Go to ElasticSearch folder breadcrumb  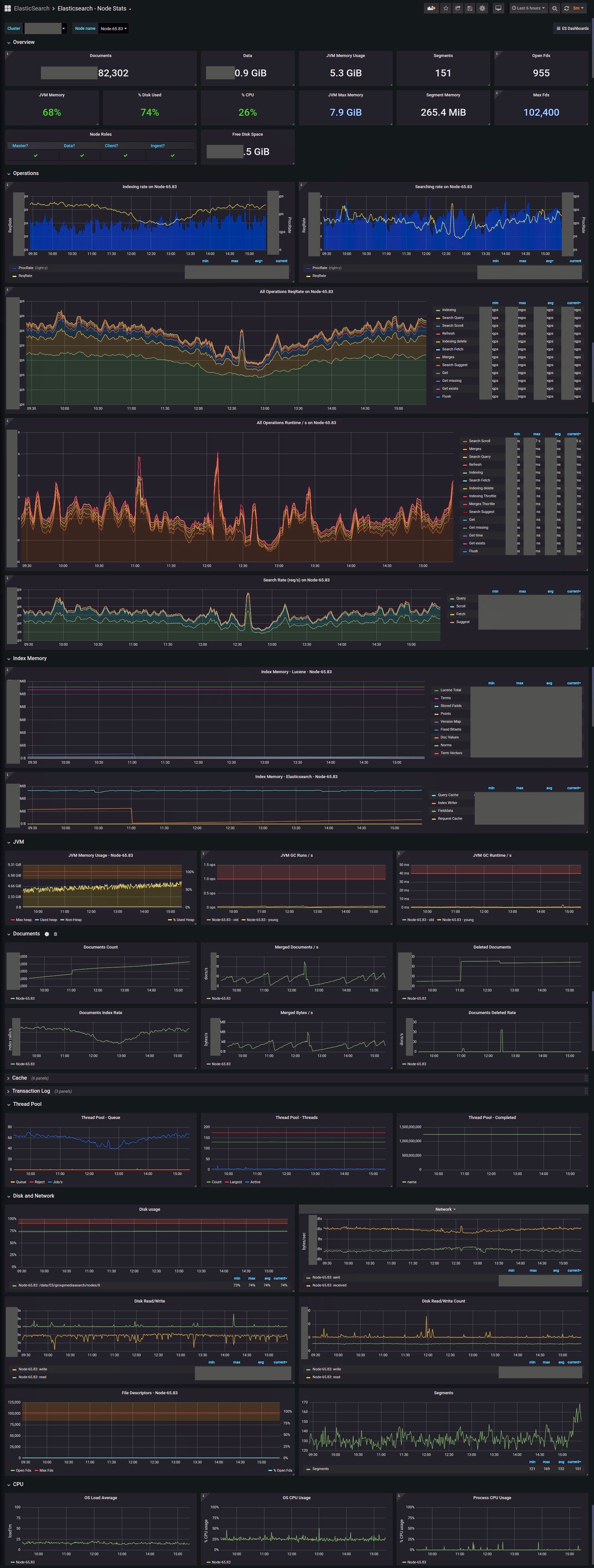32,9
